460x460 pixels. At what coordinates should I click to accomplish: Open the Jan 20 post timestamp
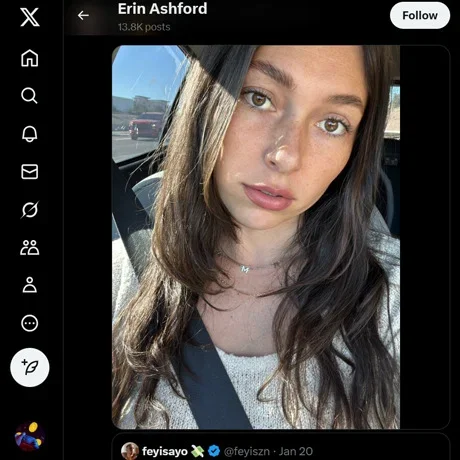click(296, 451)
